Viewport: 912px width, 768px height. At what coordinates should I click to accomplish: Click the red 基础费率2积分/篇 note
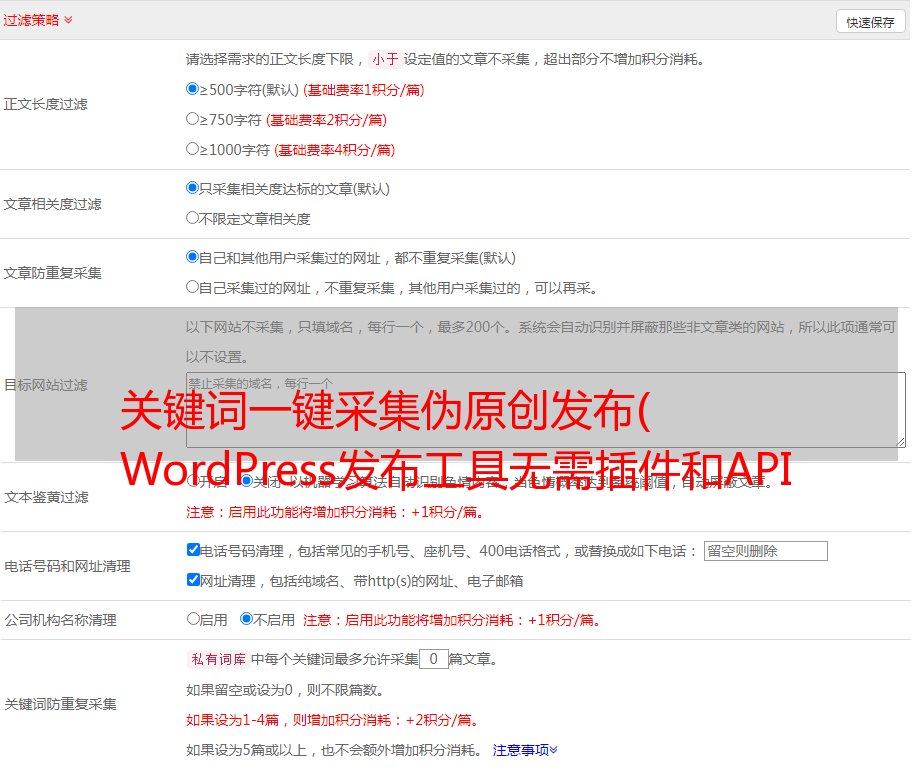(327, 120)
